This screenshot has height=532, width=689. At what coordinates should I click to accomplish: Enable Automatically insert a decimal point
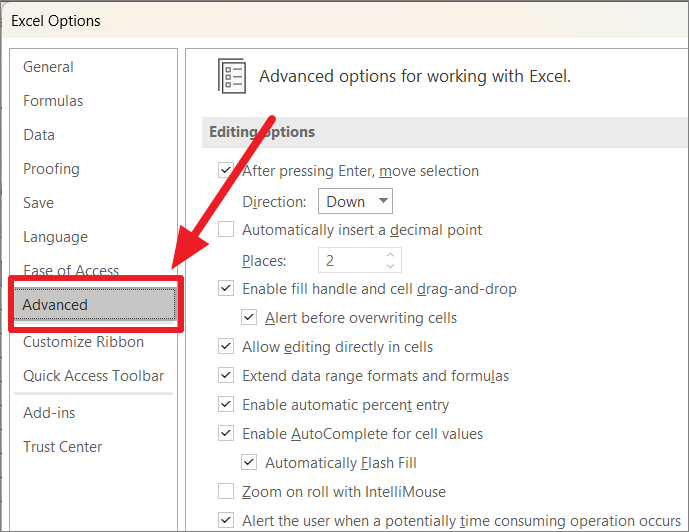(226, 230)
